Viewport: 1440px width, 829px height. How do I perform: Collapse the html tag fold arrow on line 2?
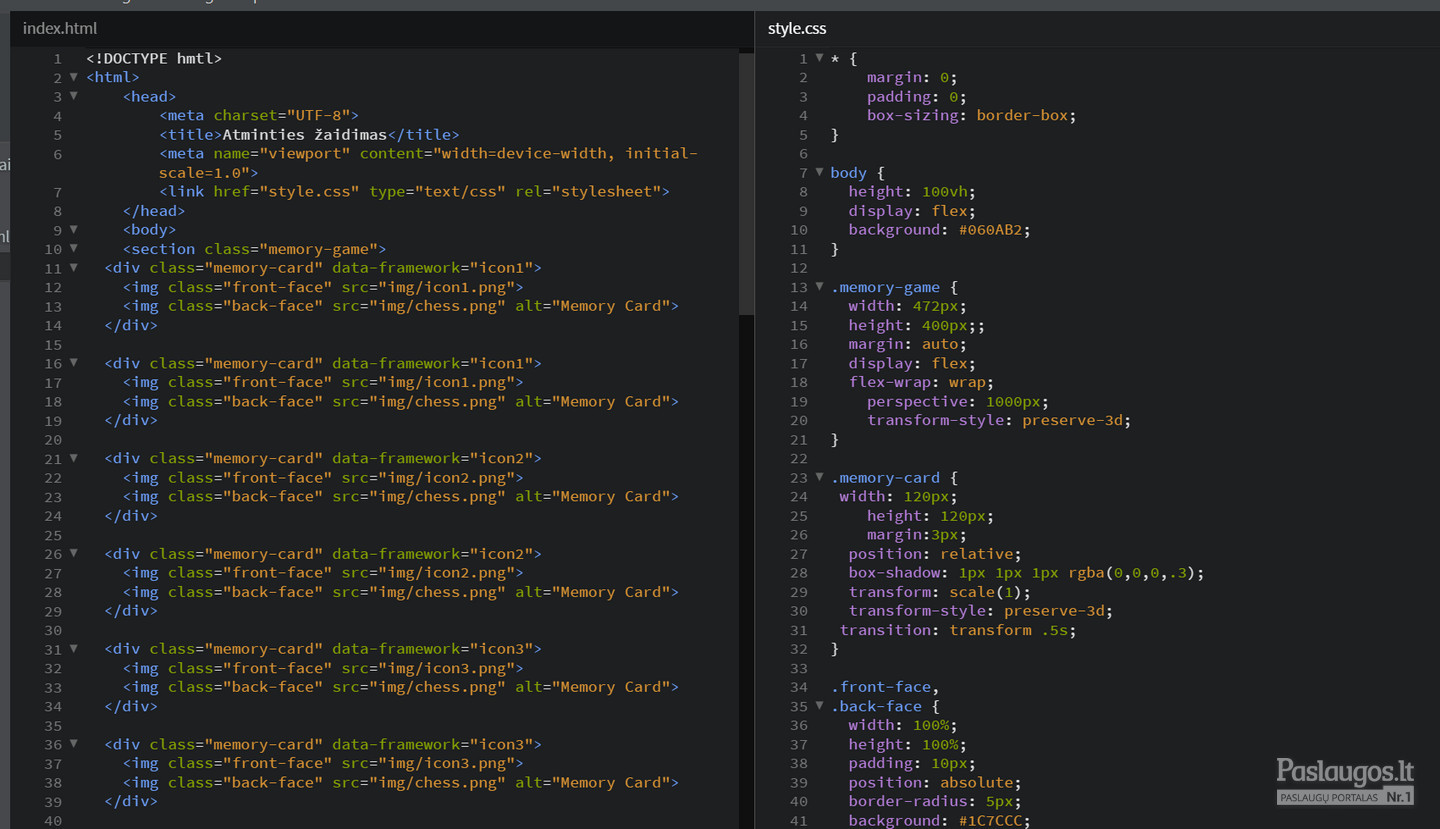(x=73, y=77)
